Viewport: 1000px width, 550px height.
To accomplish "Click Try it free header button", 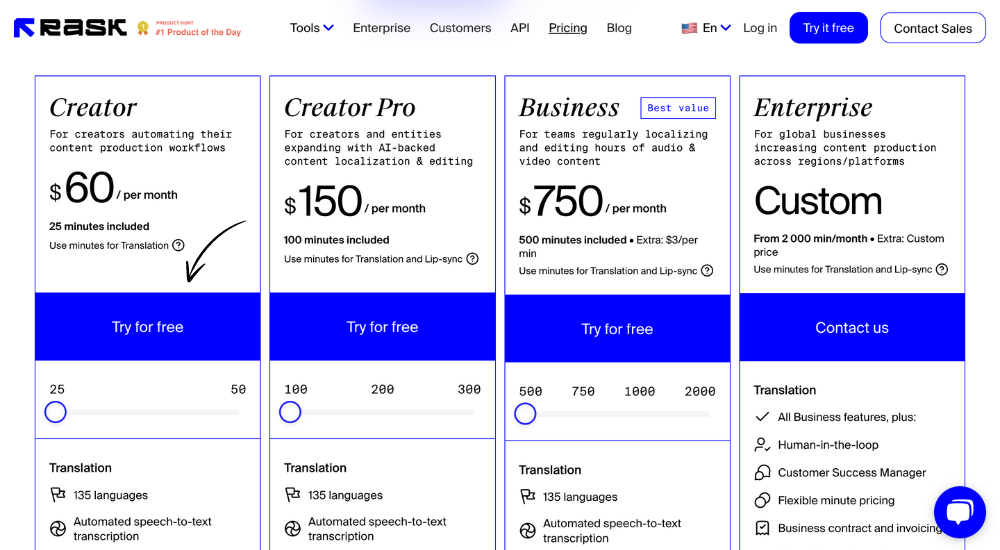I will (x=828, y=28).
